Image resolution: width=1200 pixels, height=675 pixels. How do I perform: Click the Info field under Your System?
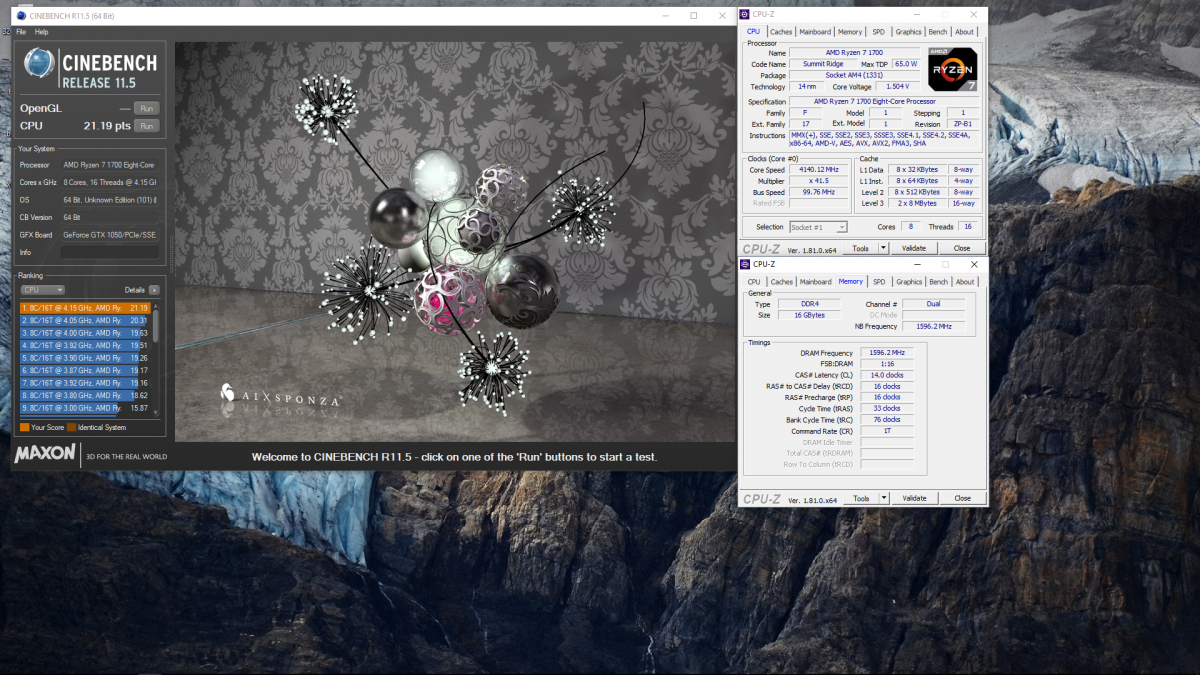point(110,252)
